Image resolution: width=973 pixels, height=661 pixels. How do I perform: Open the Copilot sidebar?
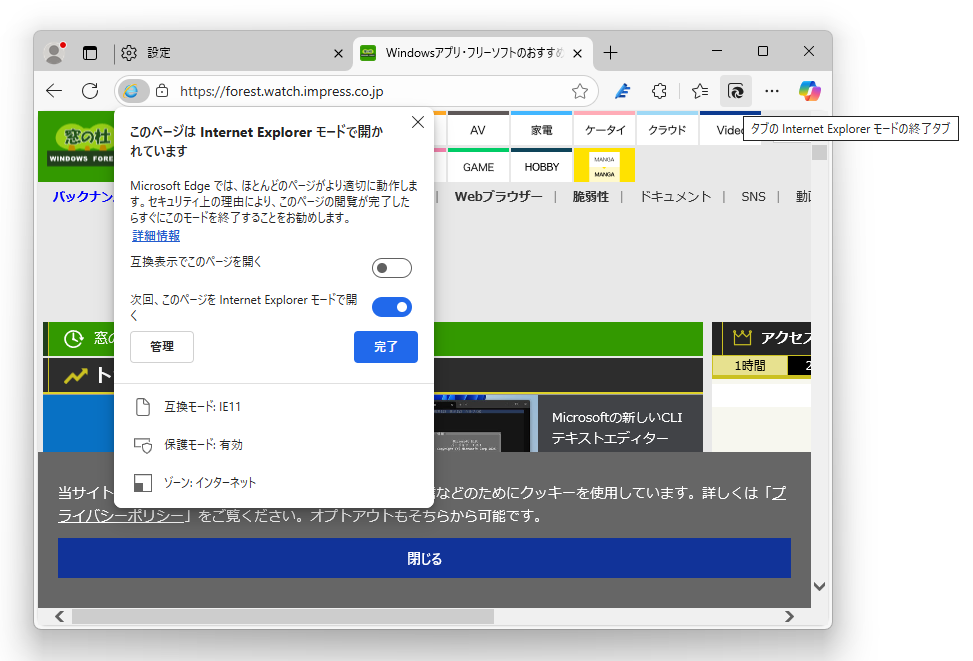[809, 90]
